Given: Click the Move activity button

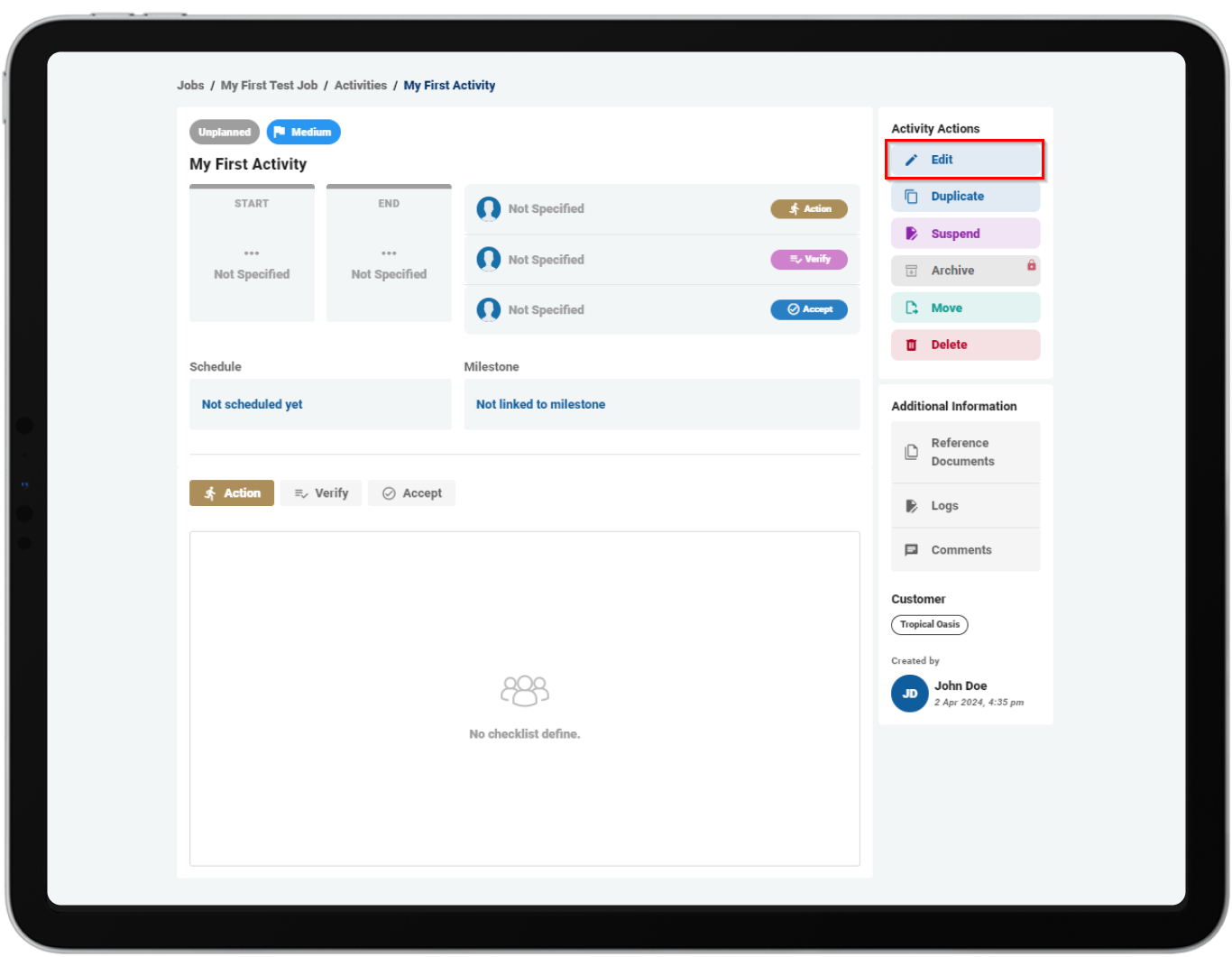Looking at the screenshot, I should tap(965, 308).
